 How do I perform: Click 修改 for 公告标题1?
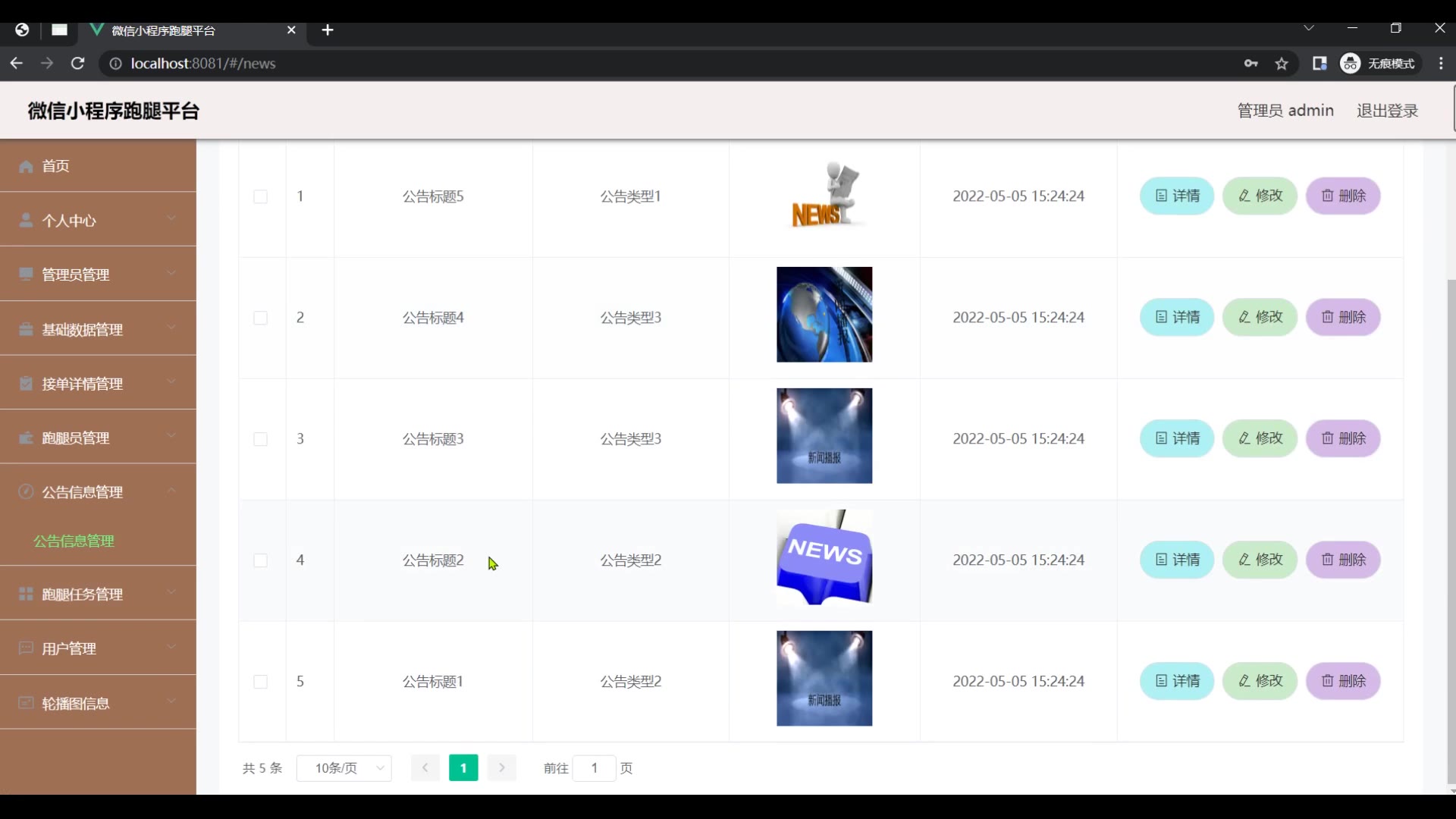[1260, 682]
